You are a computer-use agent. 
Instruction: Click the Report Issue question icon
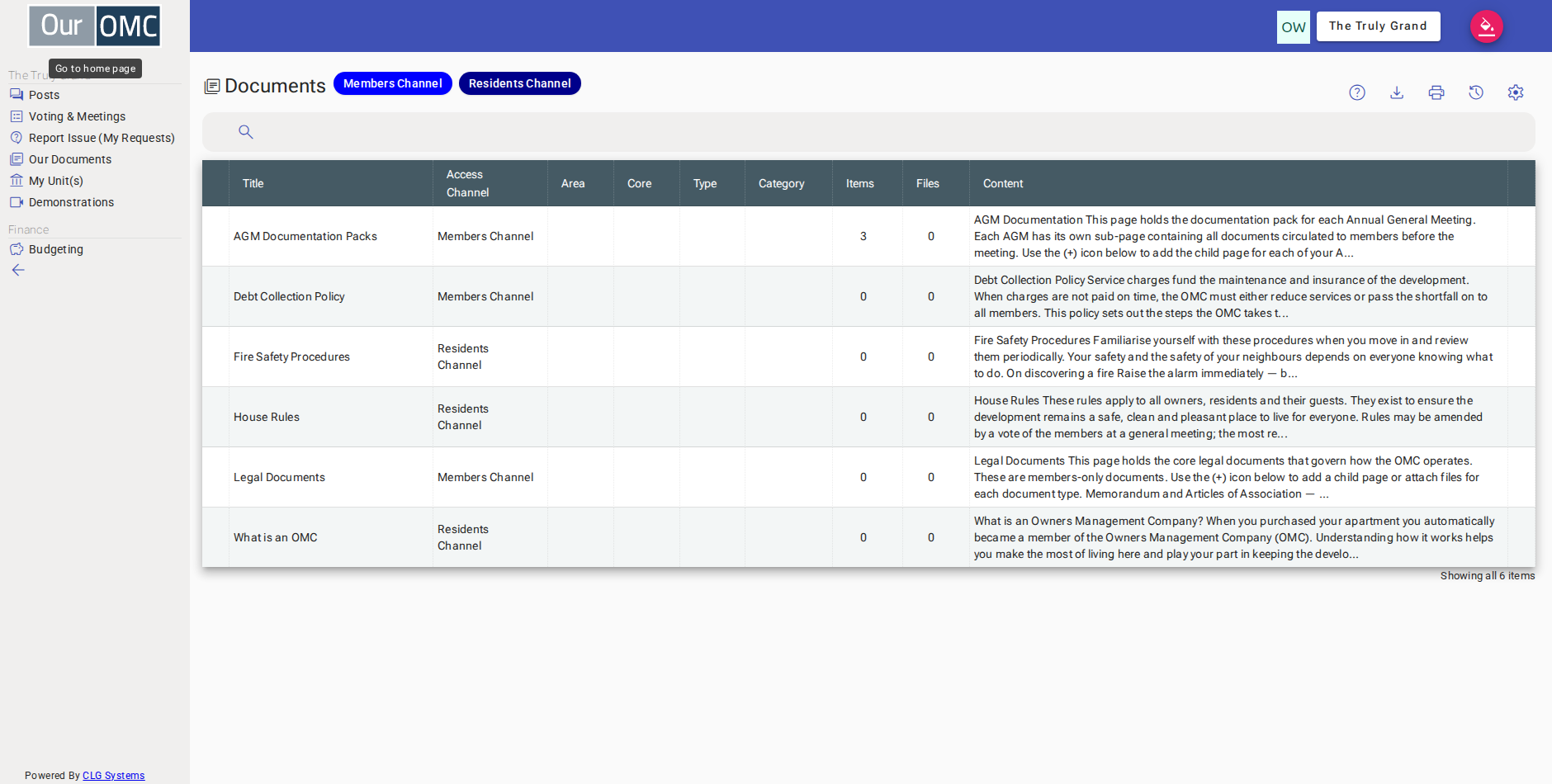[17, 138]
